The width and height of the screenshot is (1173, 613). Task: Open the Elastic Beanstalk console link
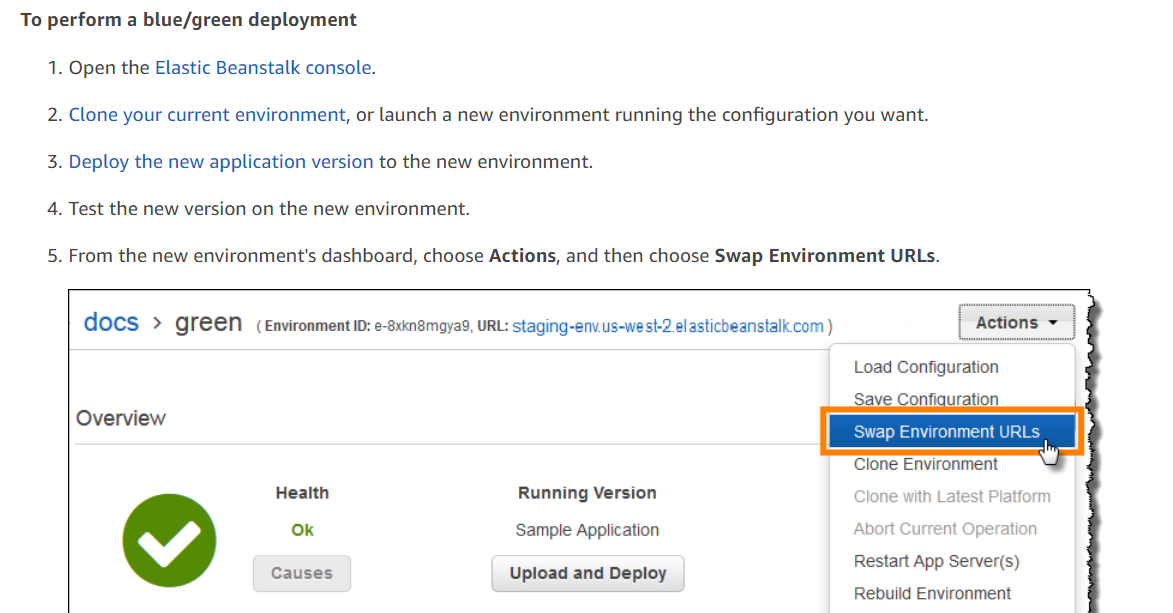(x=263, y=68)
